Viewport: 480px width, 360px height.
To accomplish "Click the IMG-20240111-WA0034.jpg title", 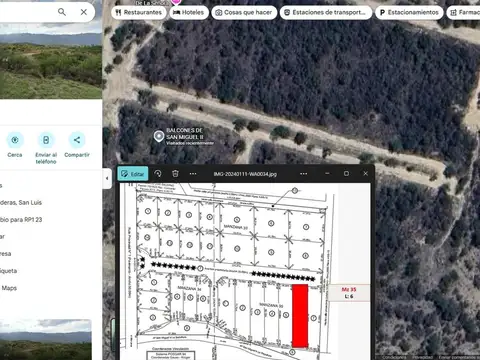I will (x=245, y=174).
